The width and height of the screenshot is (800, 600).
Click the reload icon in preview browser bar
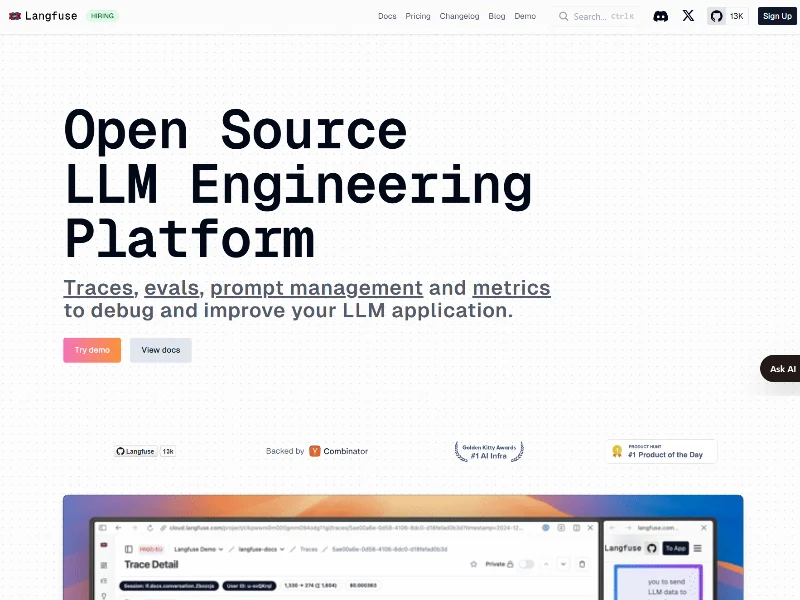tap(149, 528)
